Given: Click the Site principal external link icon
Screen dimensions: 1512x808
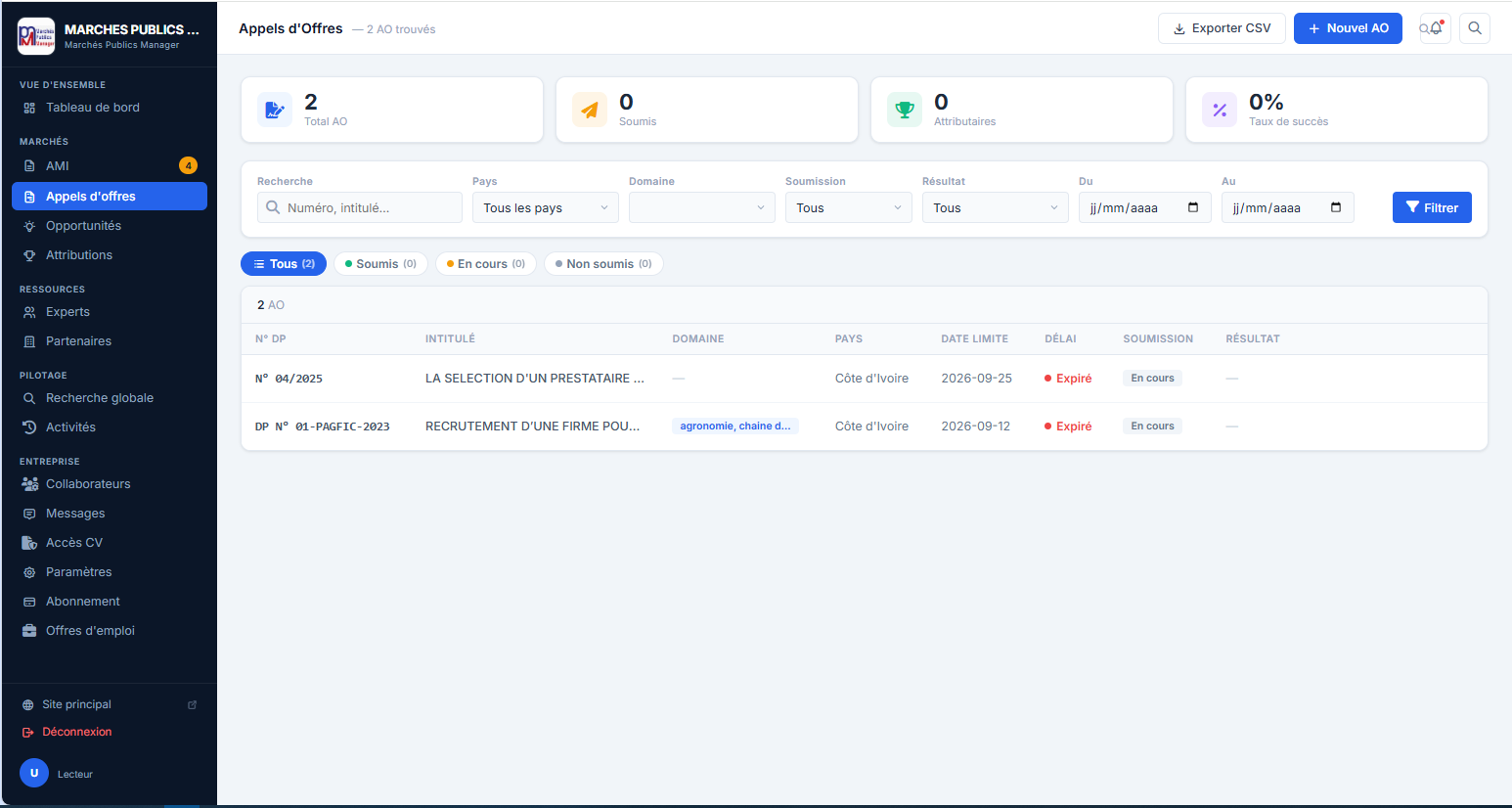Looking at the screenshot, I should coord(193,704).
